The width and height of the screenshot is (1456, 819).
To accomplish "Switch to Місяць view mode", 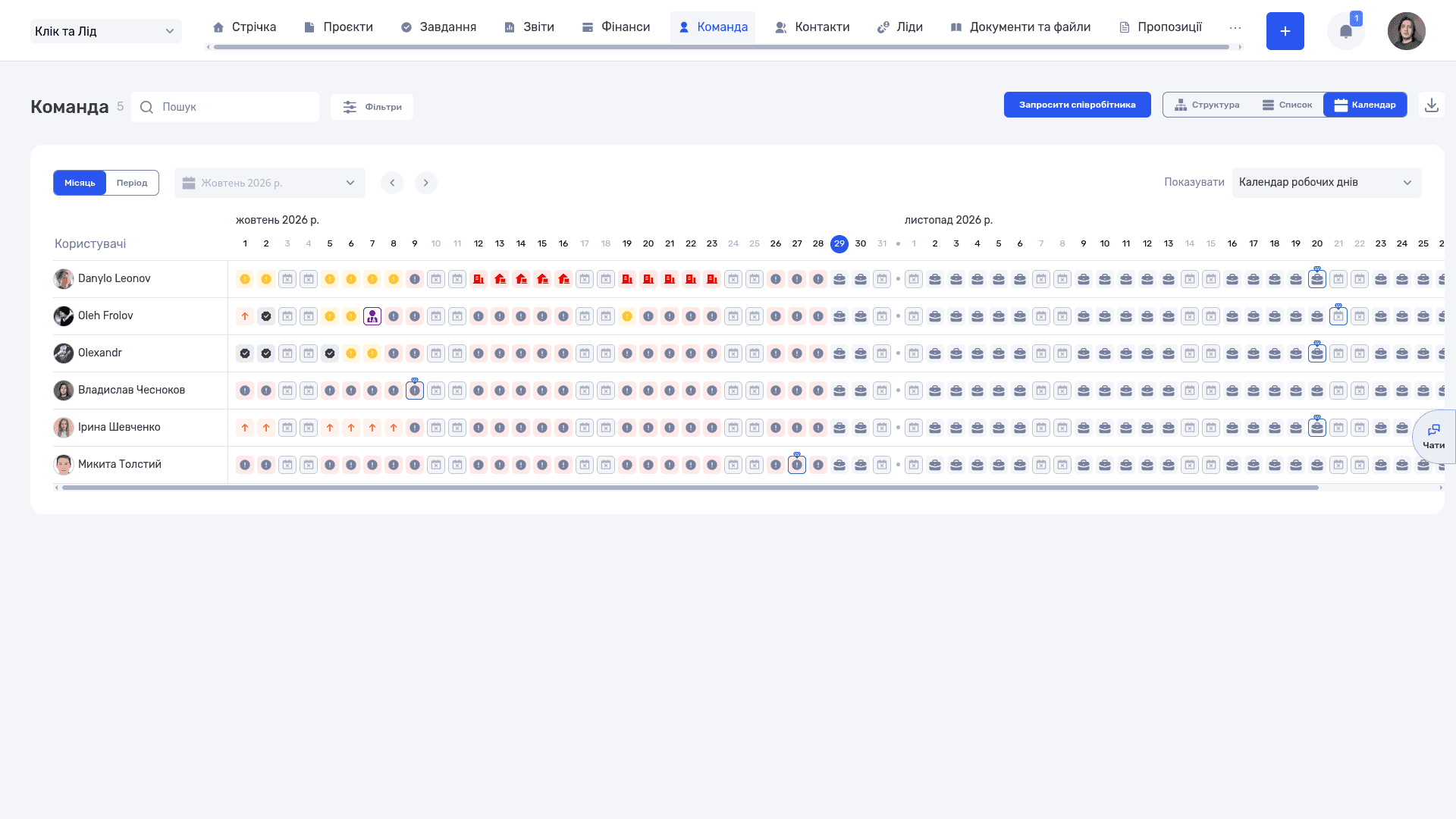I will 80,183.
